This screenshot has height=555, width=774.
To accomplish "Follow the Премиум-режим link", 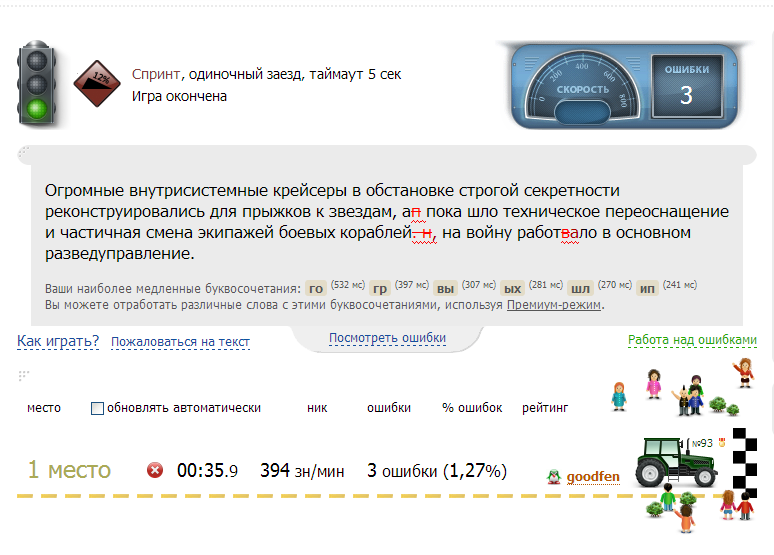I will click(x=554, y=305).
